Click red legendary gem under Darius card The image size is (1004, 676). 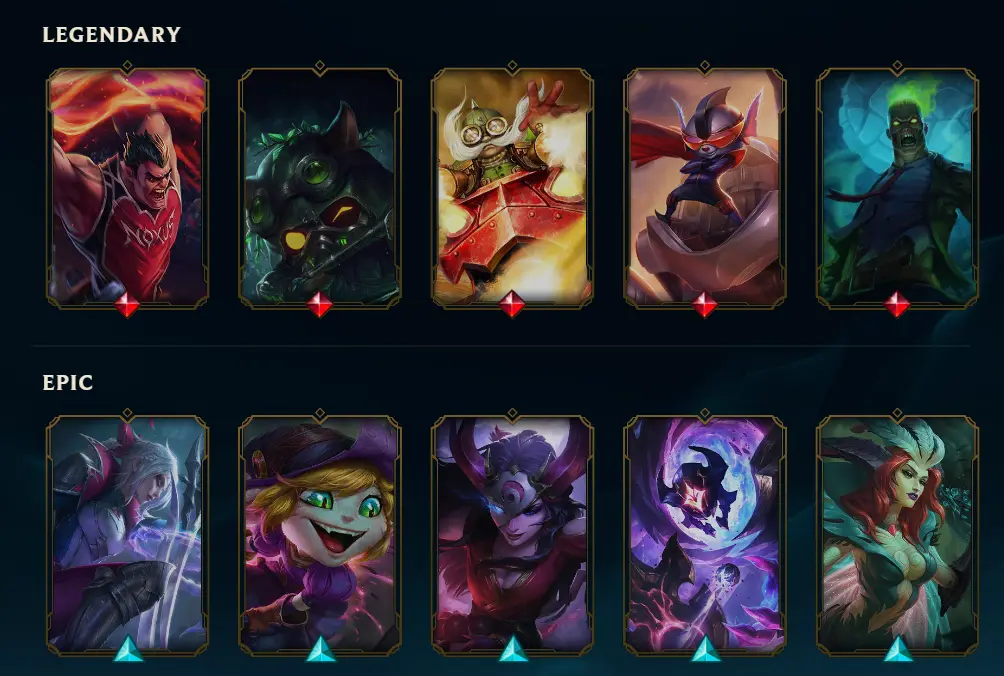(x=127, y=305)
